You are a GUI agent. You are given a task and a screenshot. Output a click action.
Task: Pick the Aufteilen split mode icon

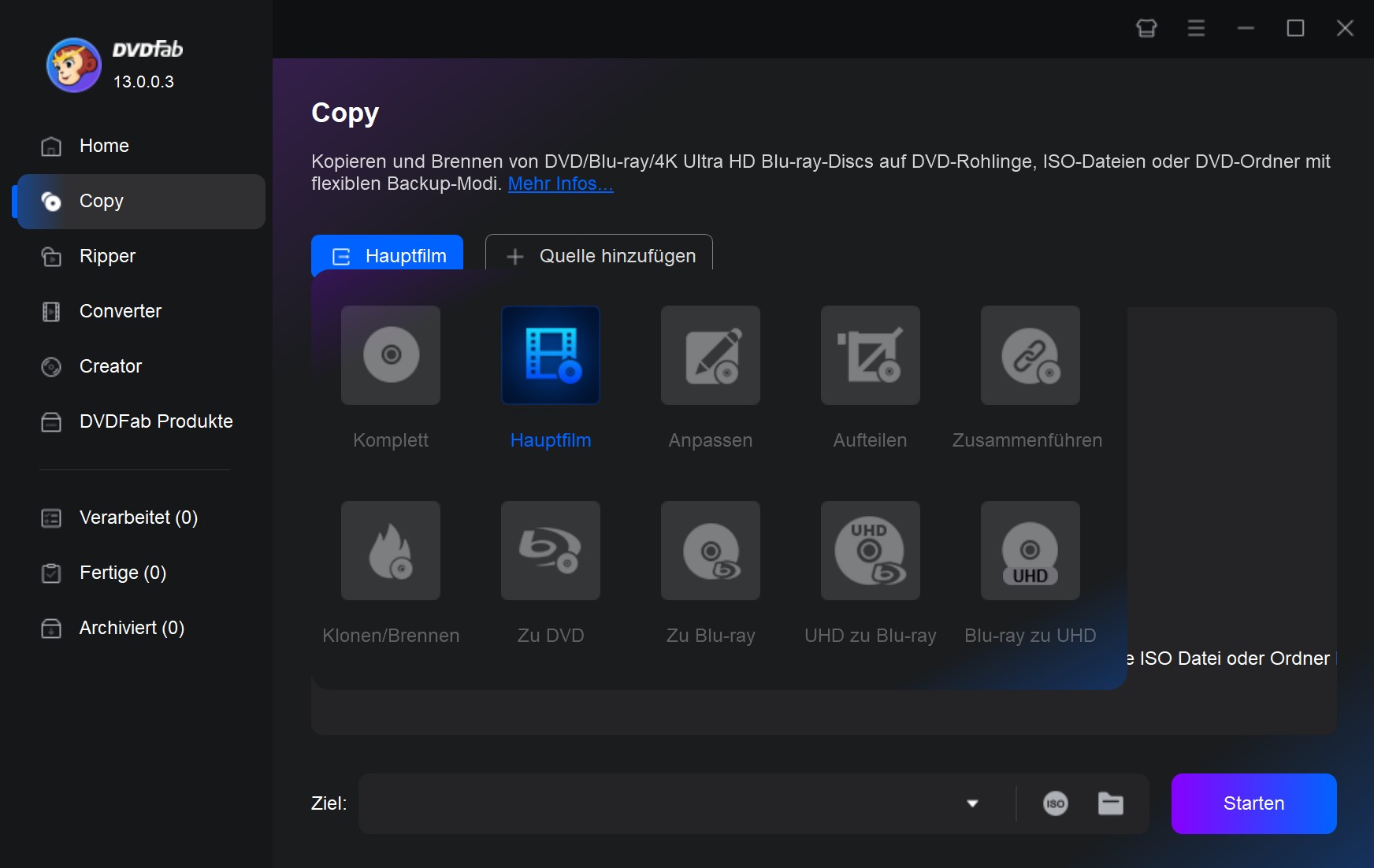tap(871, 355)
